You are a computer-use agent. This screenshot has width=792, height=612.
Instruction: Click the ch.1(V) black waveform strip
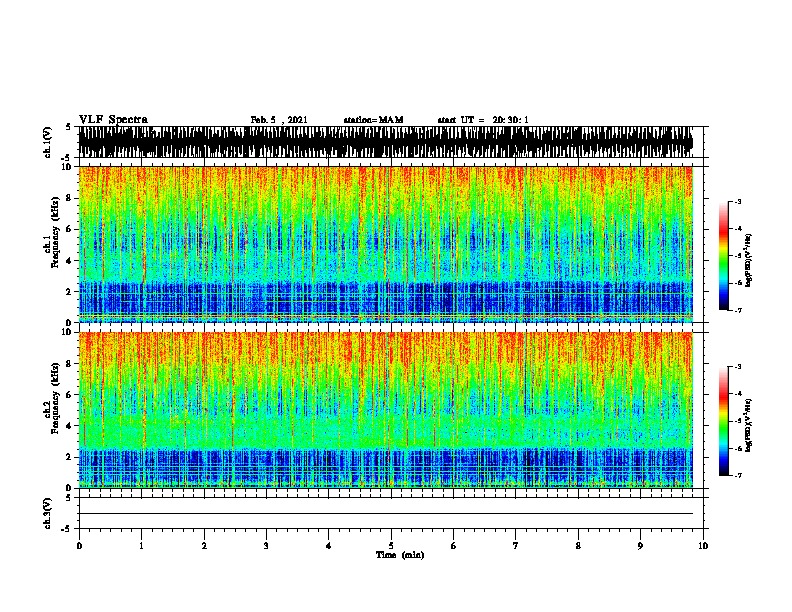[385, 142]
